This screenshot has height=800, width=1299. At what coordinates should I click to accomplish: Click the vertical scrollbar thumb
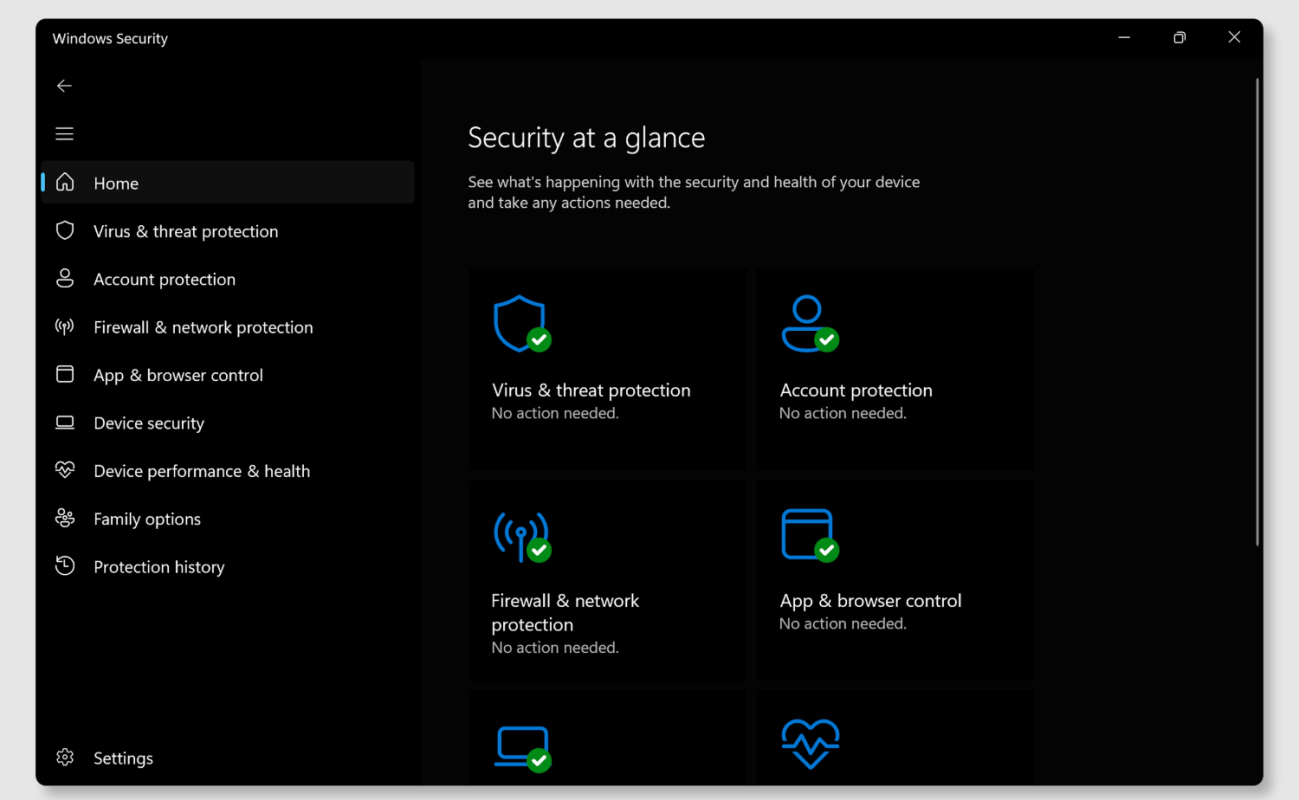1258,311
